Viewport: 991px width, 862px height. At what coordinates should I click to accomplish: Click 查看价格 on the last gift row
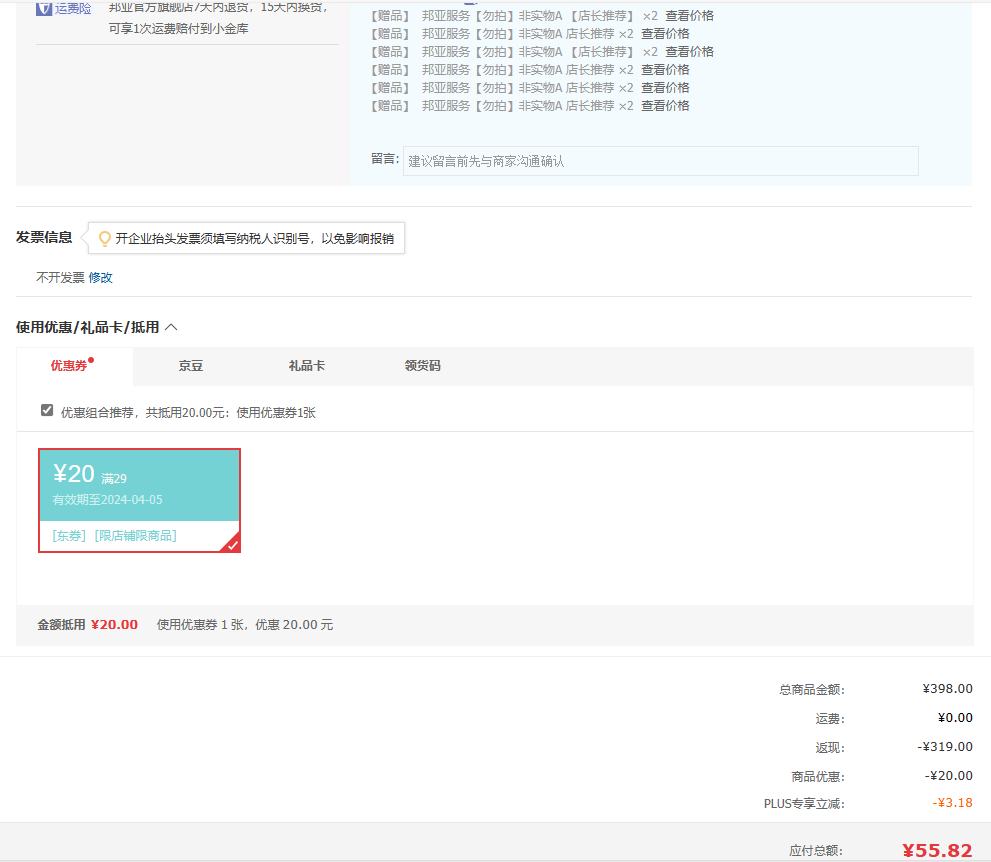tap(665, 106)
